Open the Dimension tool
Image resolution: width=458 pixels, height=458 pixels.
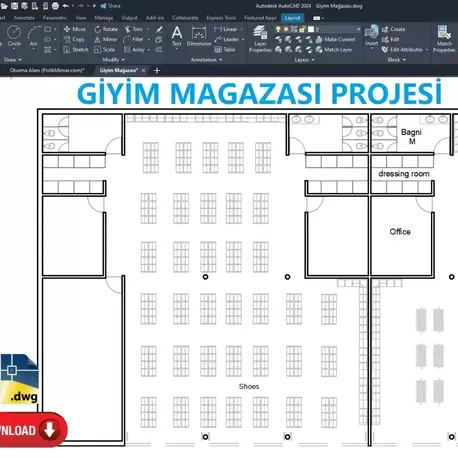pyautogui.click(x=199, y=36)
